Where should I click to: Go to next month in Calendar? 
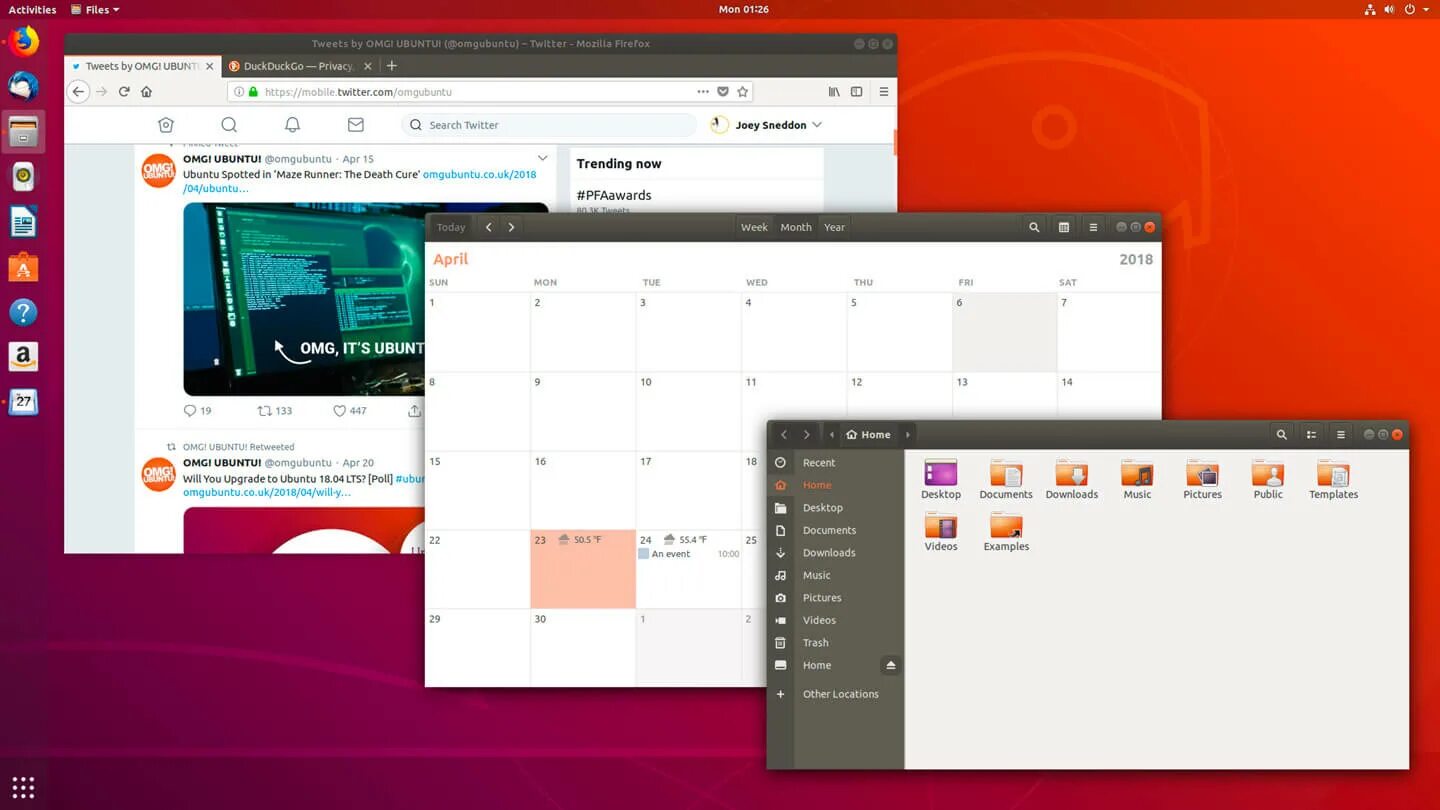click(511, 227)
